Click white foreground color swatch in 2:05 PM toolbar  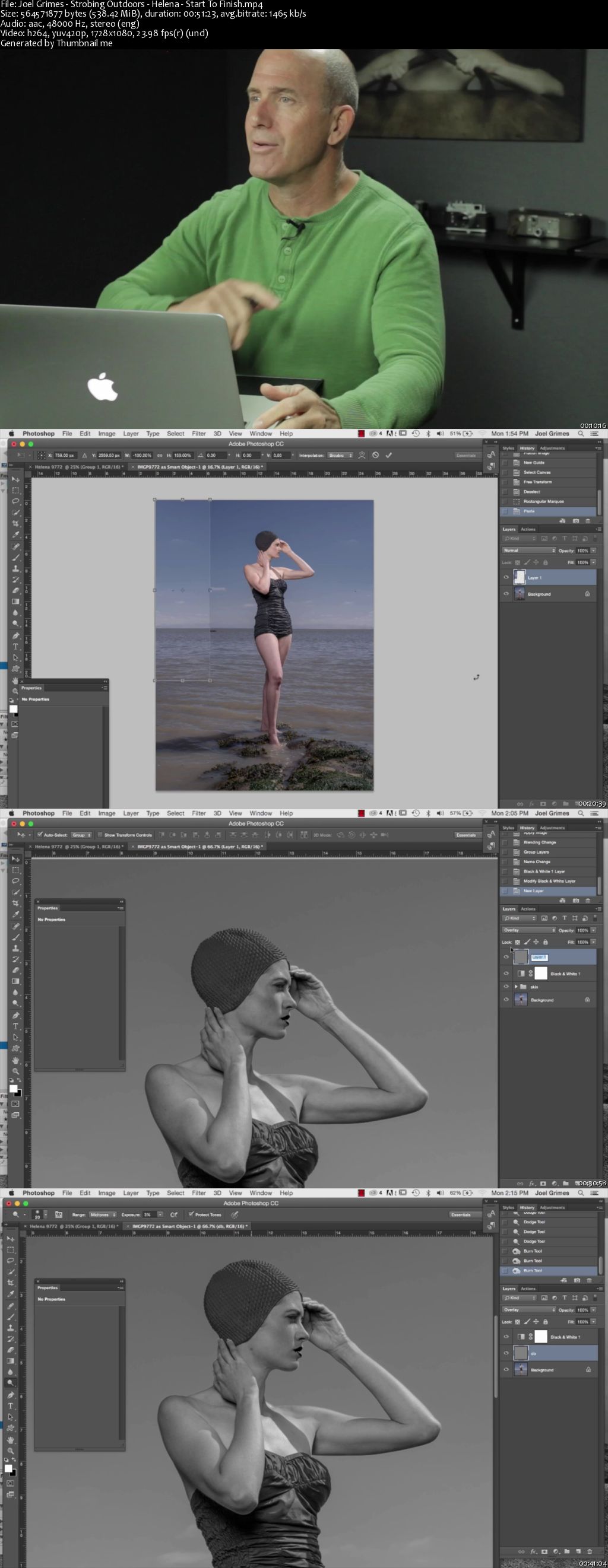[13, 1089]
